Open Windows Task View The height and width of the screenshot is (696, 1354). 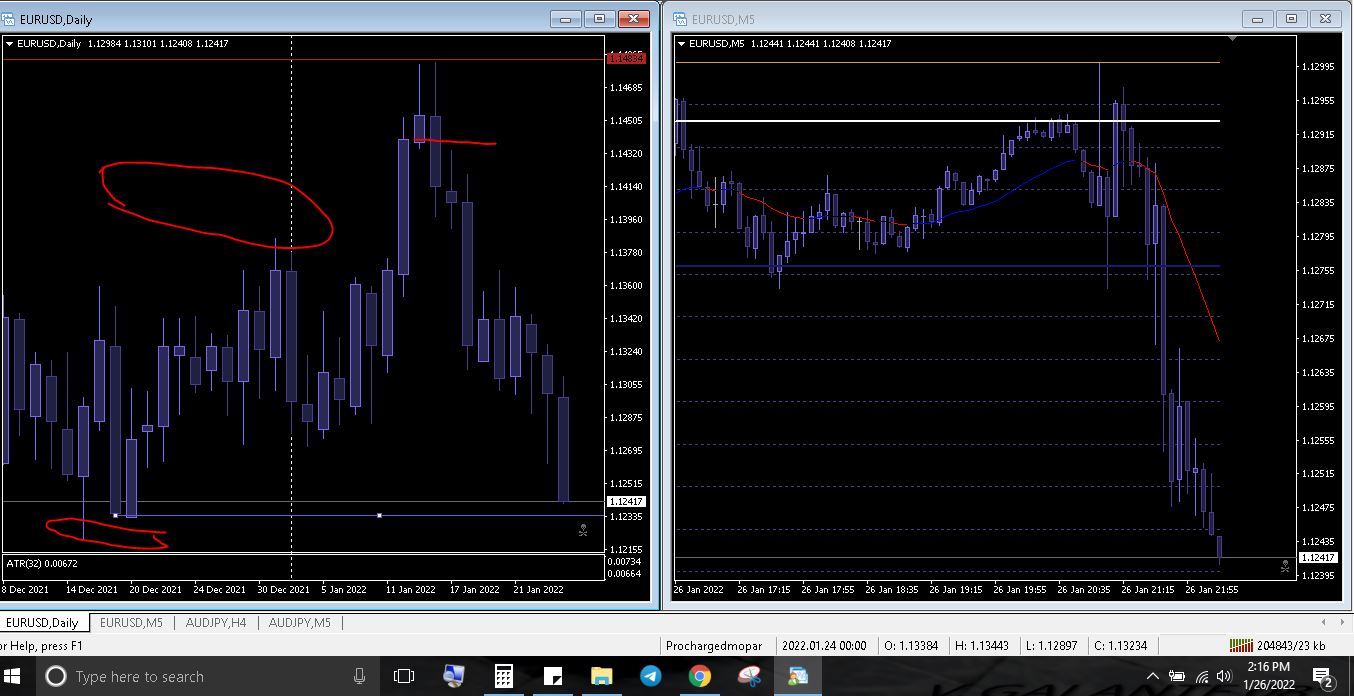click(403, 677)
